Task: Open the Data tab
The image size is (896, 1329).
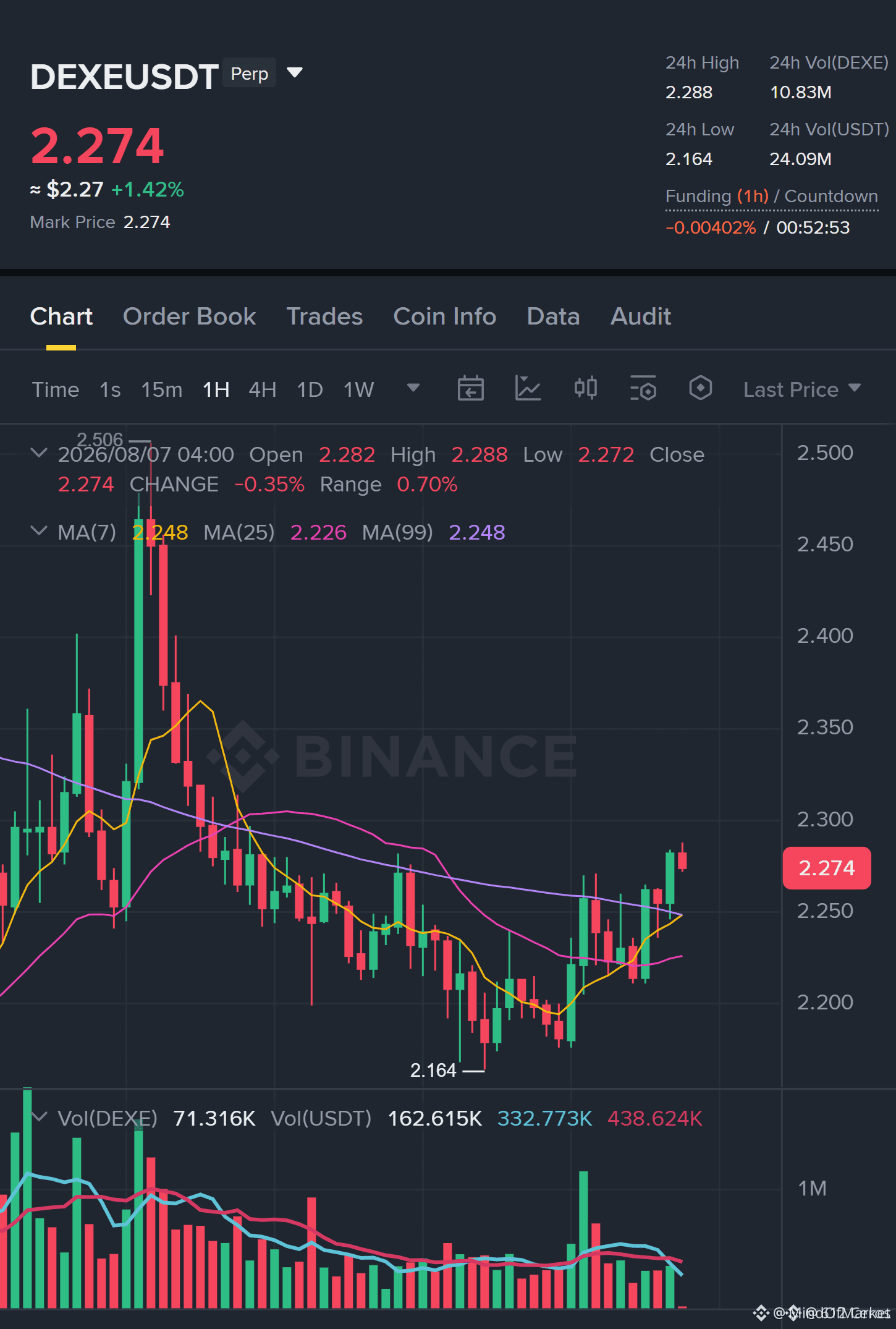Action: click(x=553, y=316)
